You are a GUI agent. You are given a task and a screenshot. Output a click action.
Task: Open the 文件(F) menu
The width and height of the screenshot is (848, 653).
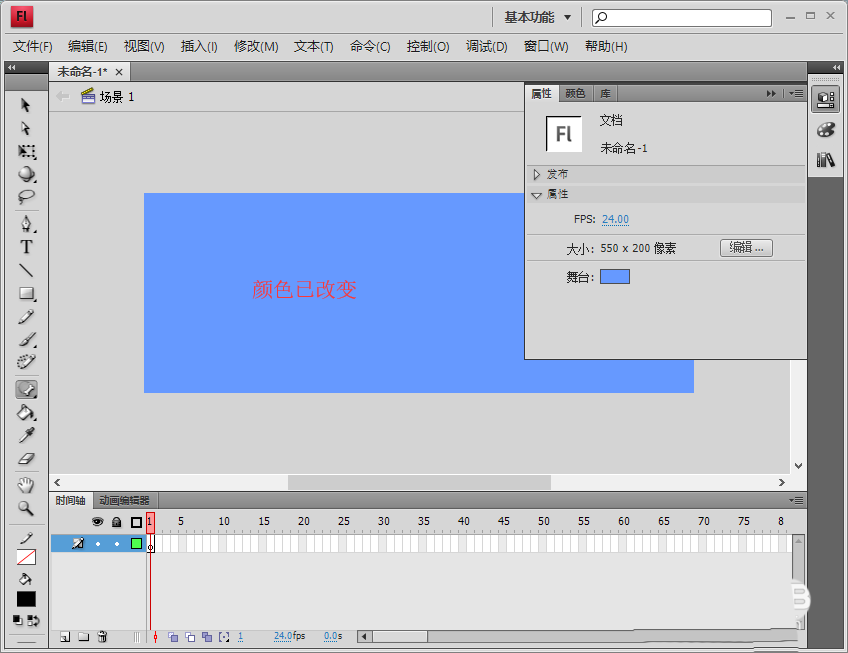coord(32,47)
